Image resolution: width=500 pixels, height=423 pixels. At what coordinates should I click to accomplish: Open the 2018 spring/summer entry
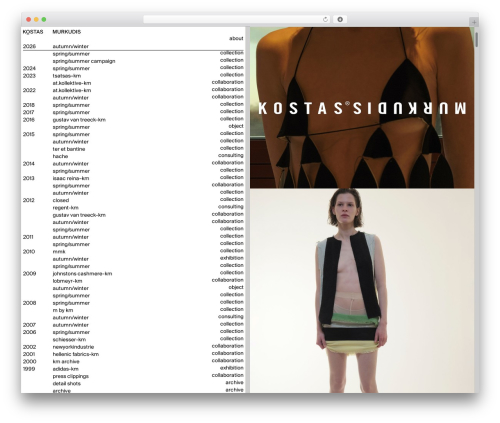point(71,105)
